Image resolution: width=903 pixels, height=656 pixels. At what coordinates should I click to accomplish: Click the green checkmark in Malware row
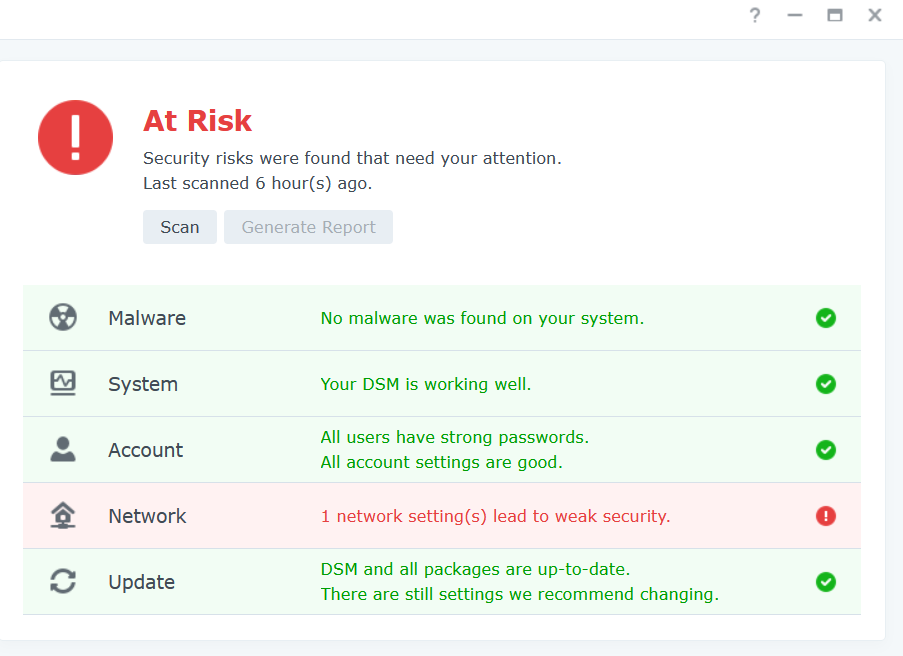pos(825,318)
